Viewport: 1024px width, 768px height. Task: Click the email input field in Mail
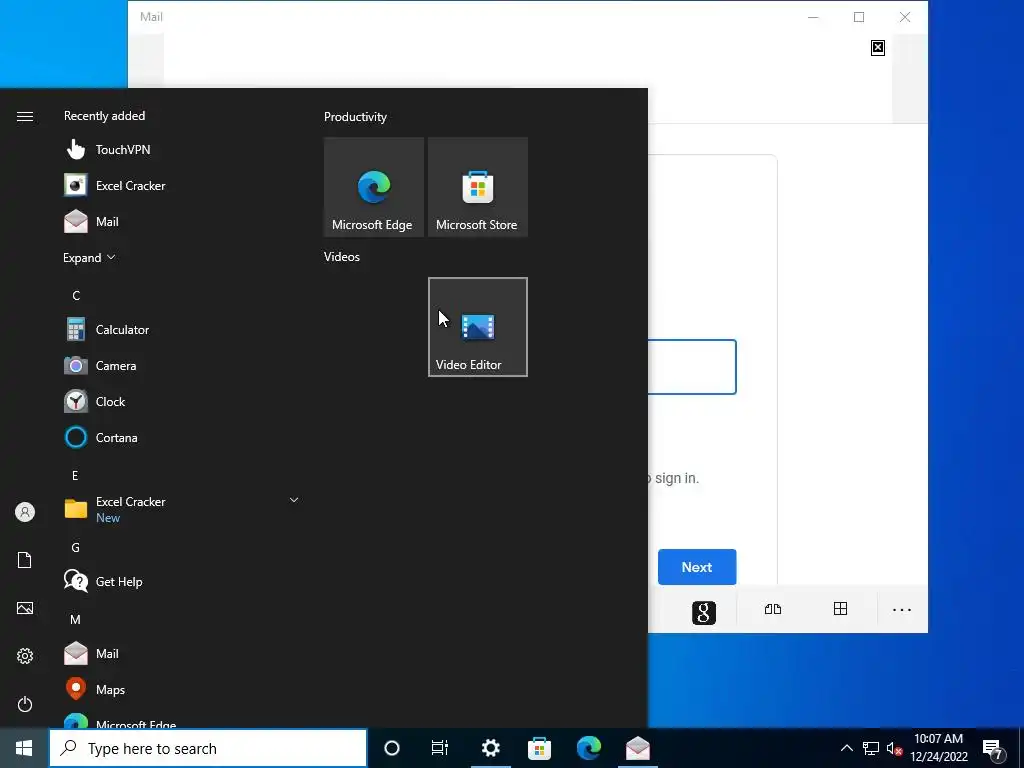(x=692, y=367)
